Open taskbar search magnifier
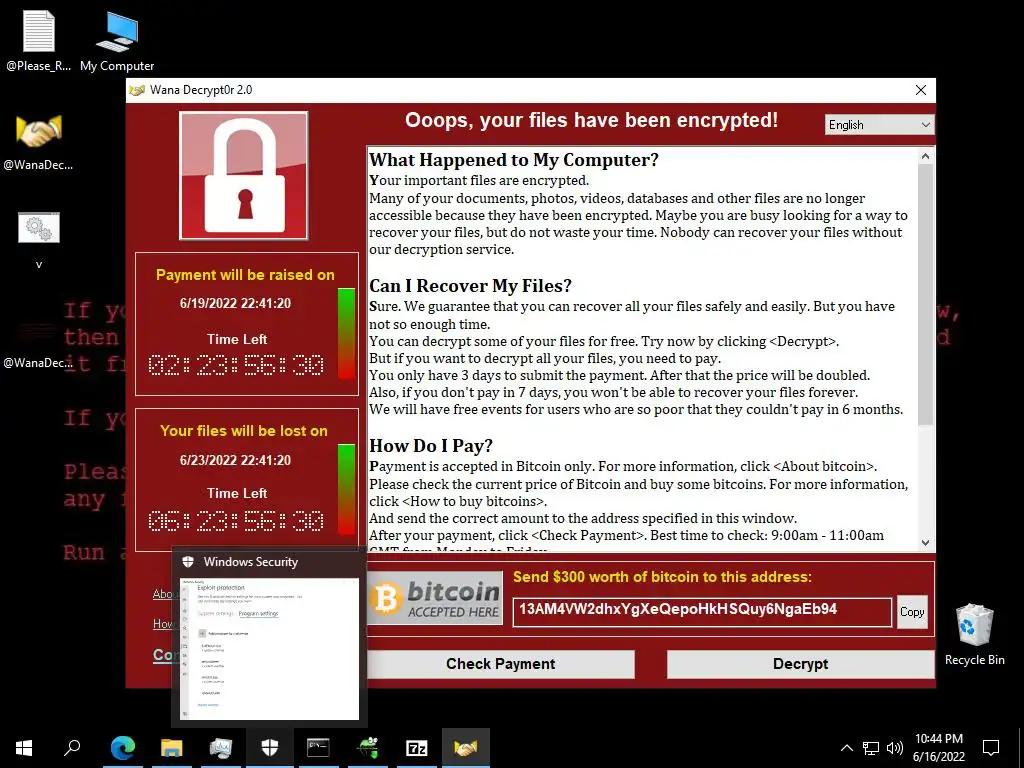 (x=72, y=748)
